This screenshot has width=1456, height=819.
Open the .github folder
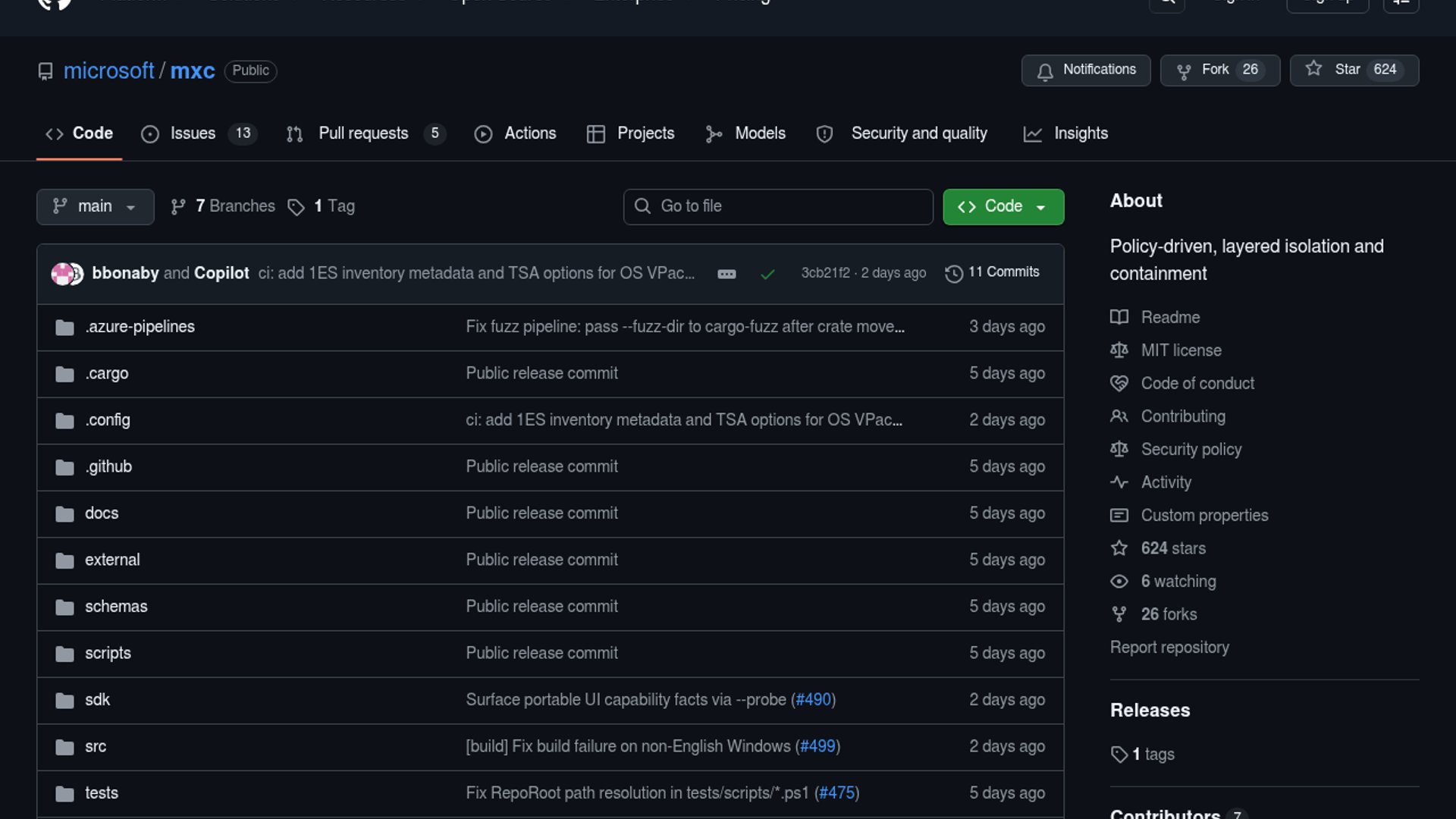pos(108,467)
